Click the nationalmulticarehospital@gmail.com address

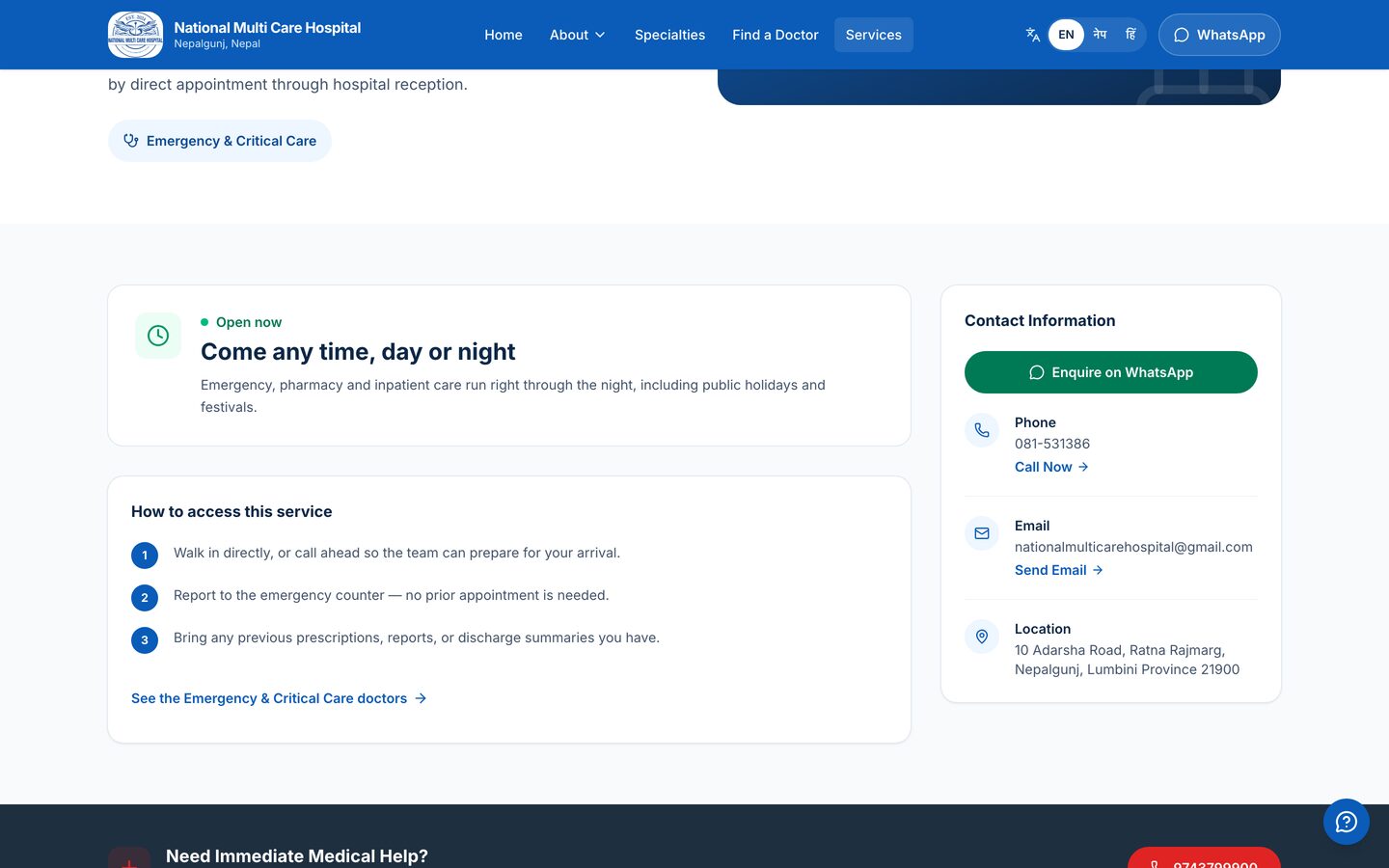pos(1133,547)
